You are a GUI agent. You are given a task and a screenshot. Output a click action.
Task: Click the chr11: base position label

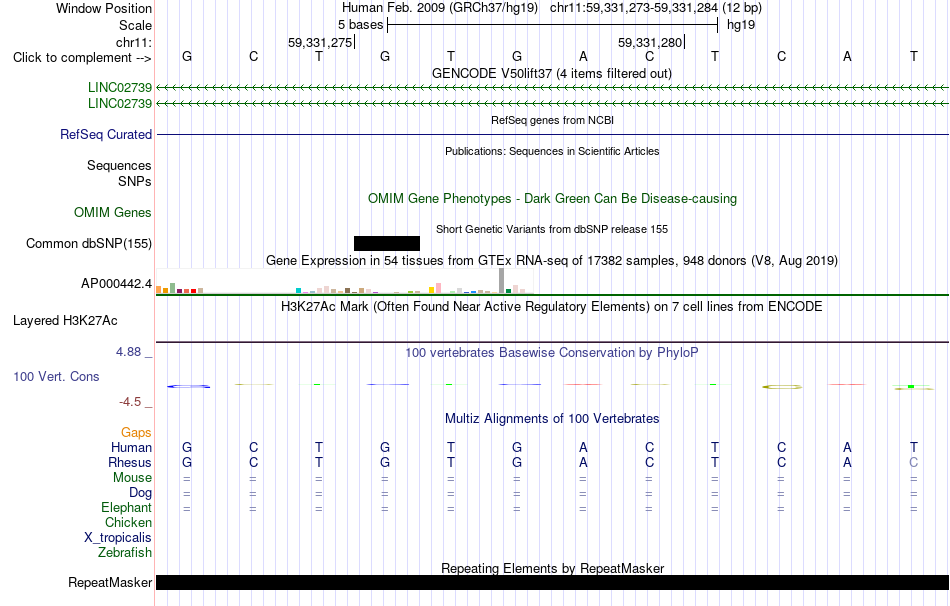click(x=134, y=42)
